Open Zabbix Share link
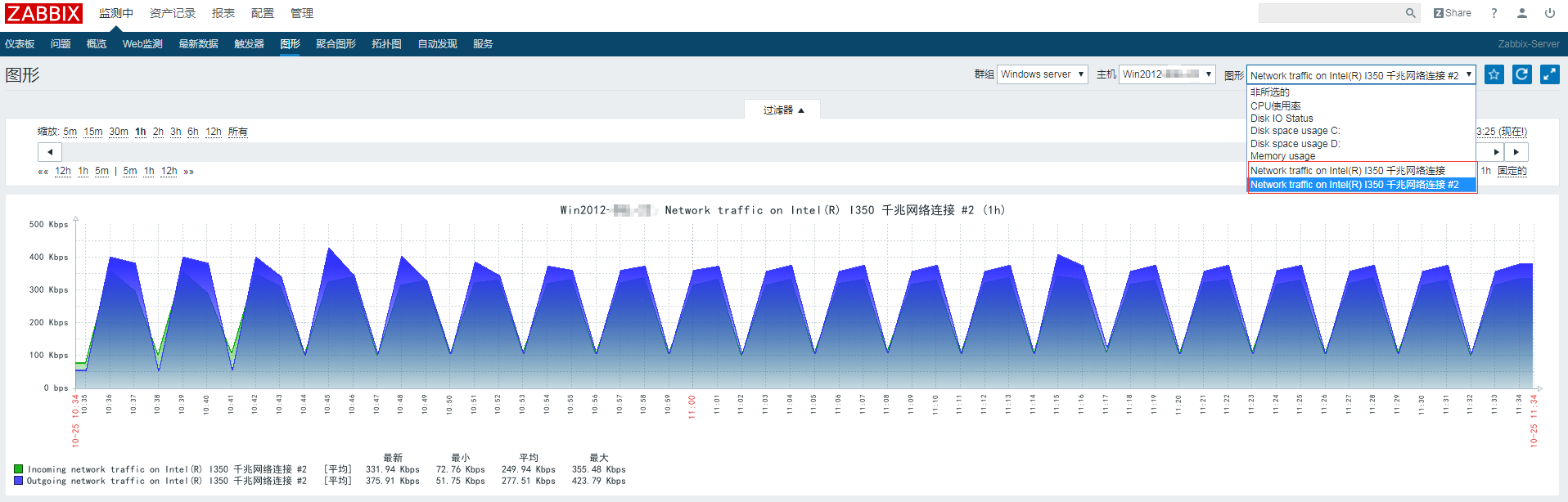The height and width of the screenshot is (502, 1568). [1452, 13]
